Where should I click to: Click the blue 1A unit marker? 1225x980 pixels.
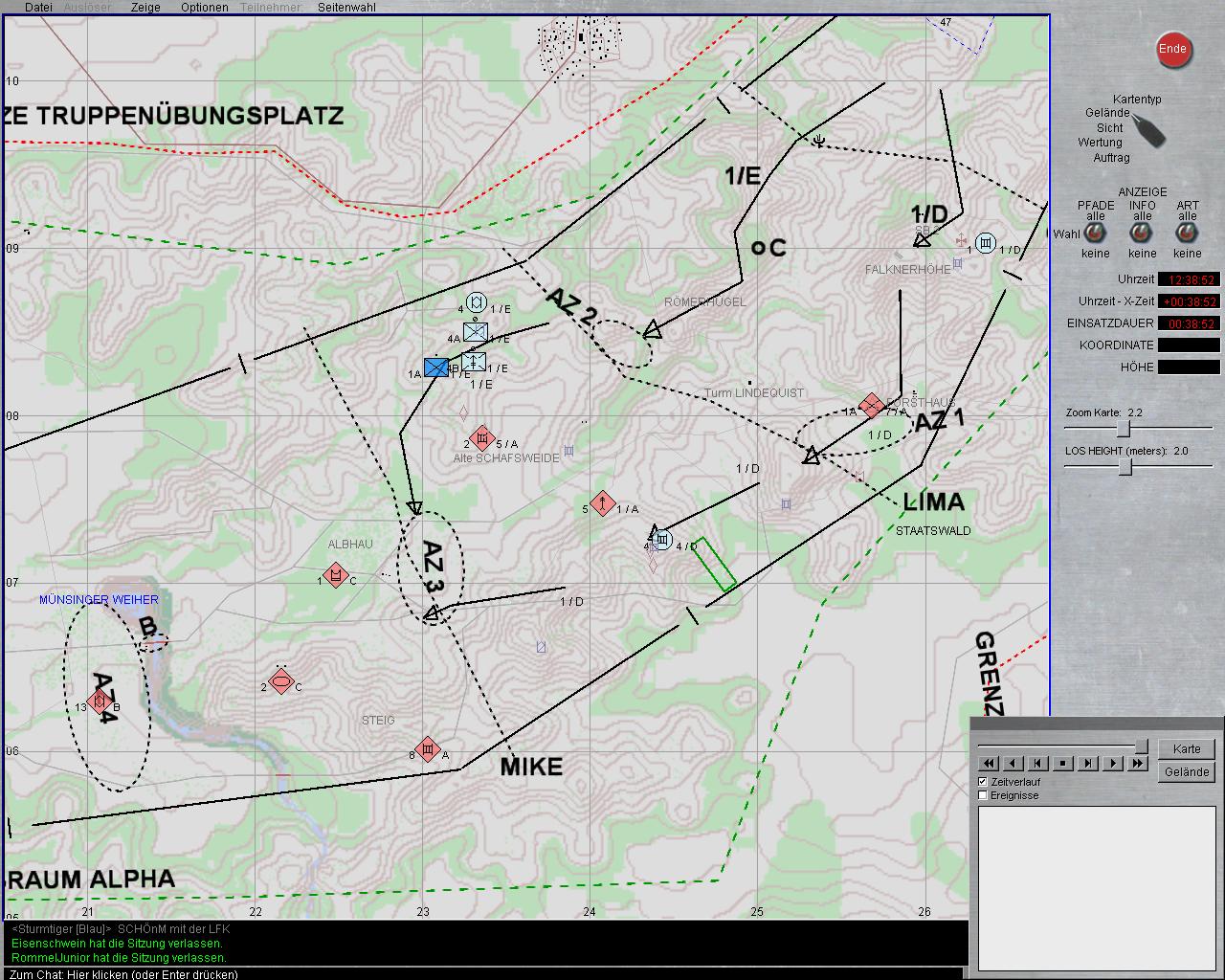pos(436,367)
